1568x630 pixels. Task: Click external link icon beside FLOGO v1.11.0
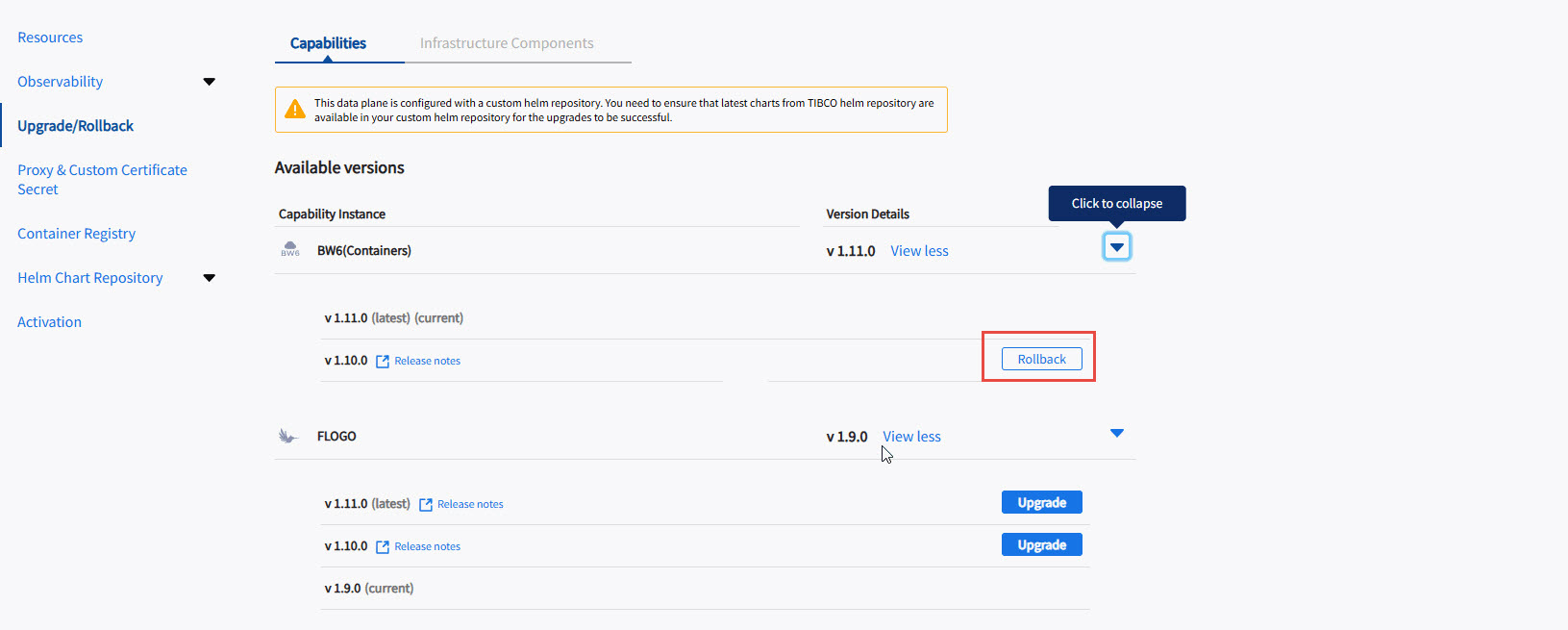click(426, 504)
